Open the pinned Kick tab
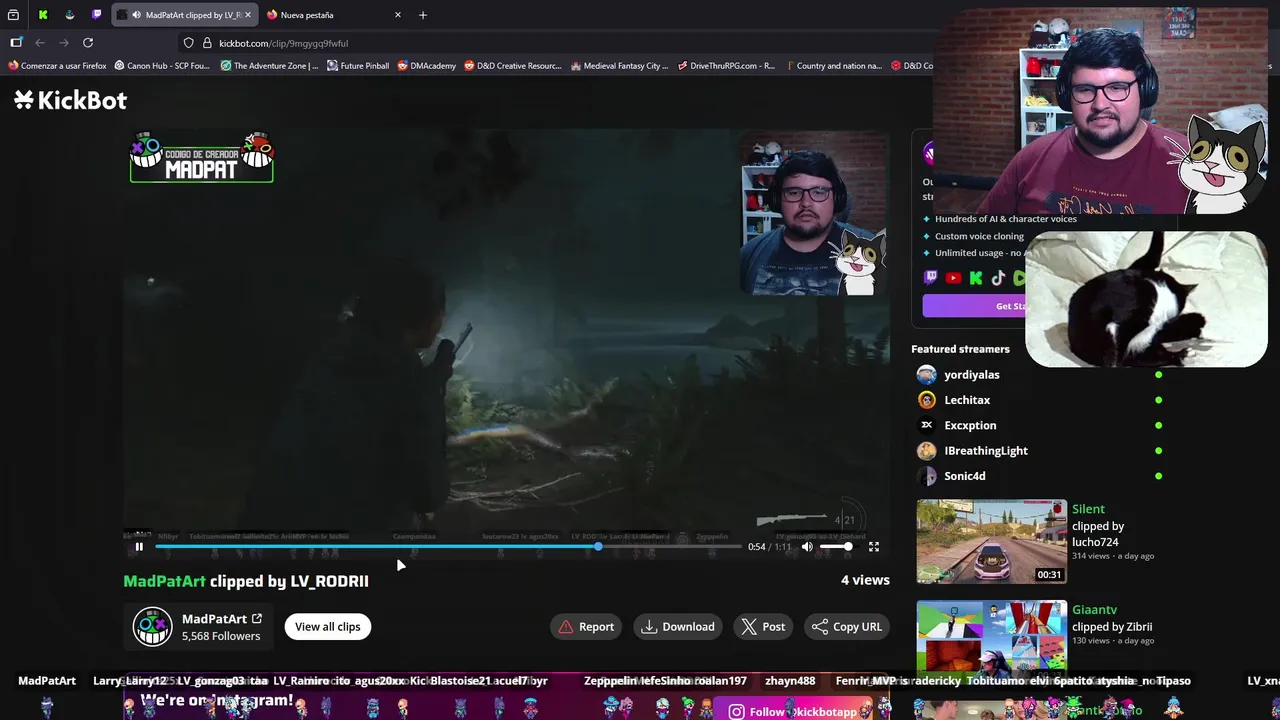 point(43,15)
